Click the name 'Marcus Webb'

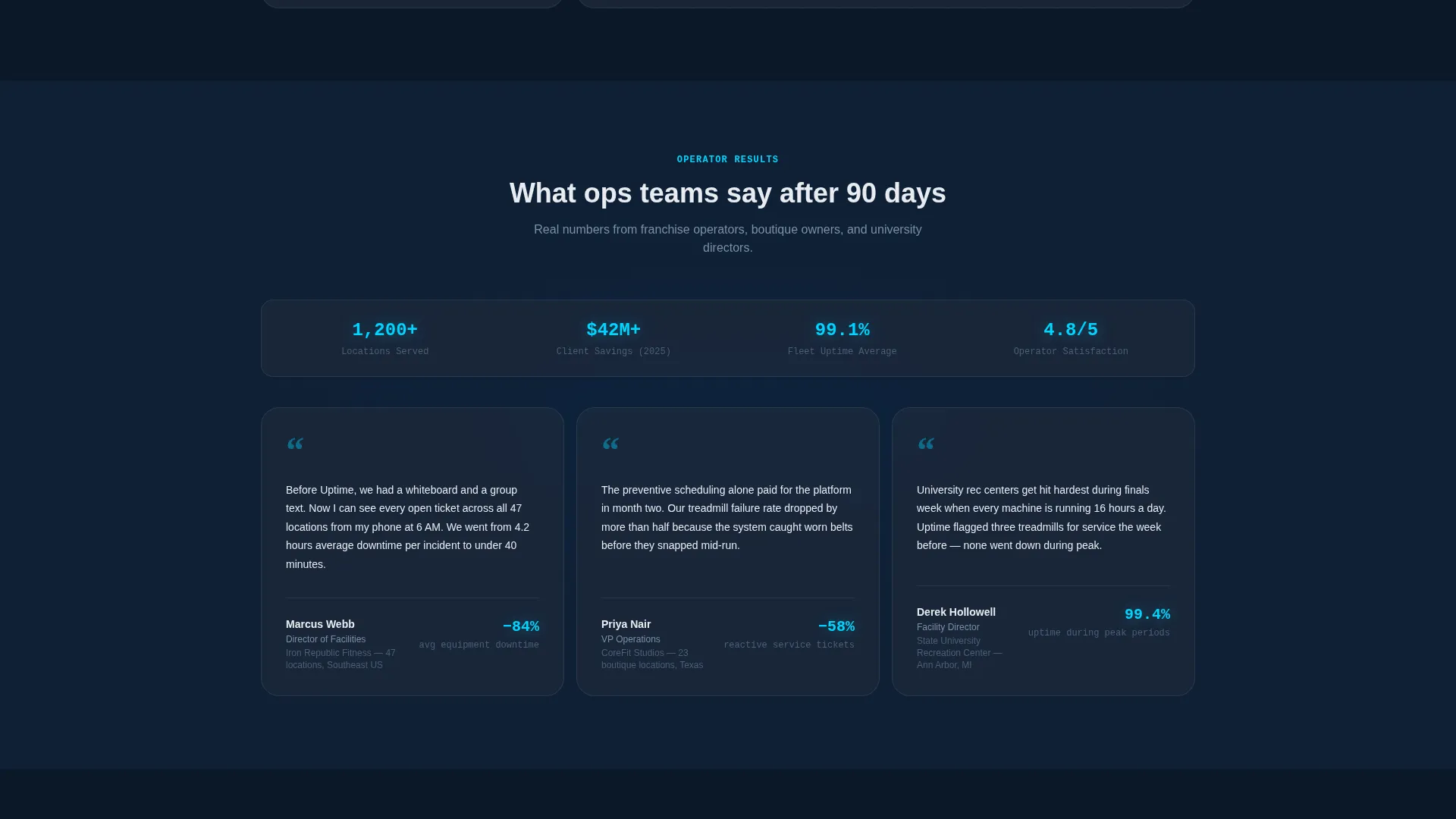(320, 624)
